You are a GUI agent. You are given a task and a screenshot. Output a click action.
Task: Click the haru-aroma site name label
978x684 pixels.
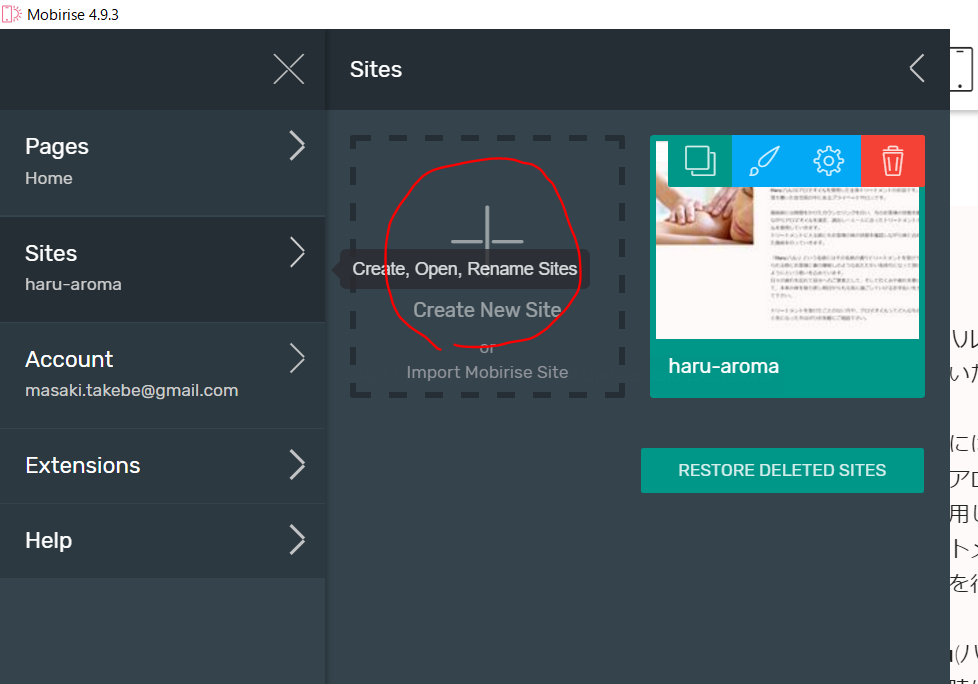tap(724, 366)
